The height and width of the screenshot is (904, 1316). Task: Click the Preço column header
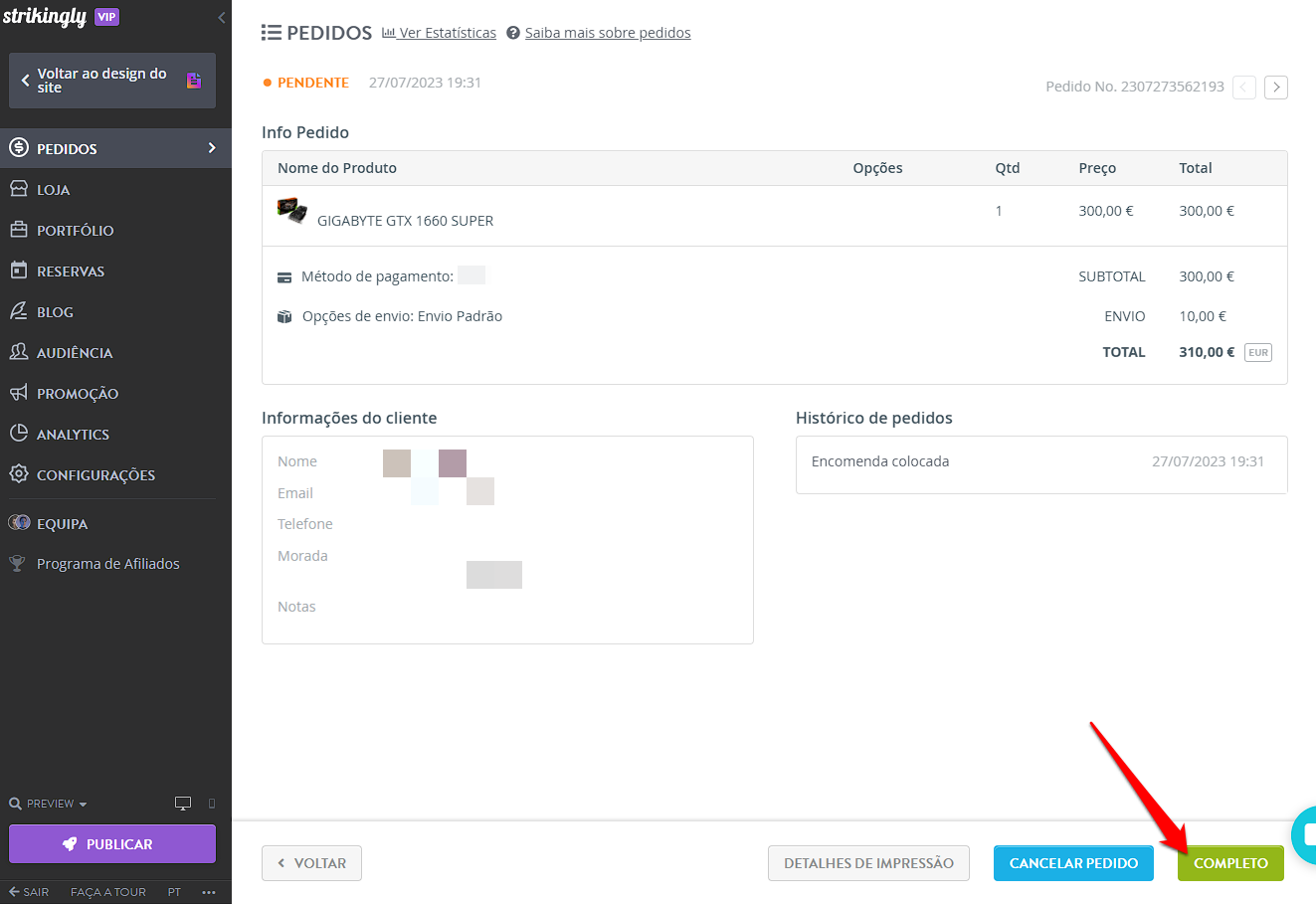coord(1097,168)
